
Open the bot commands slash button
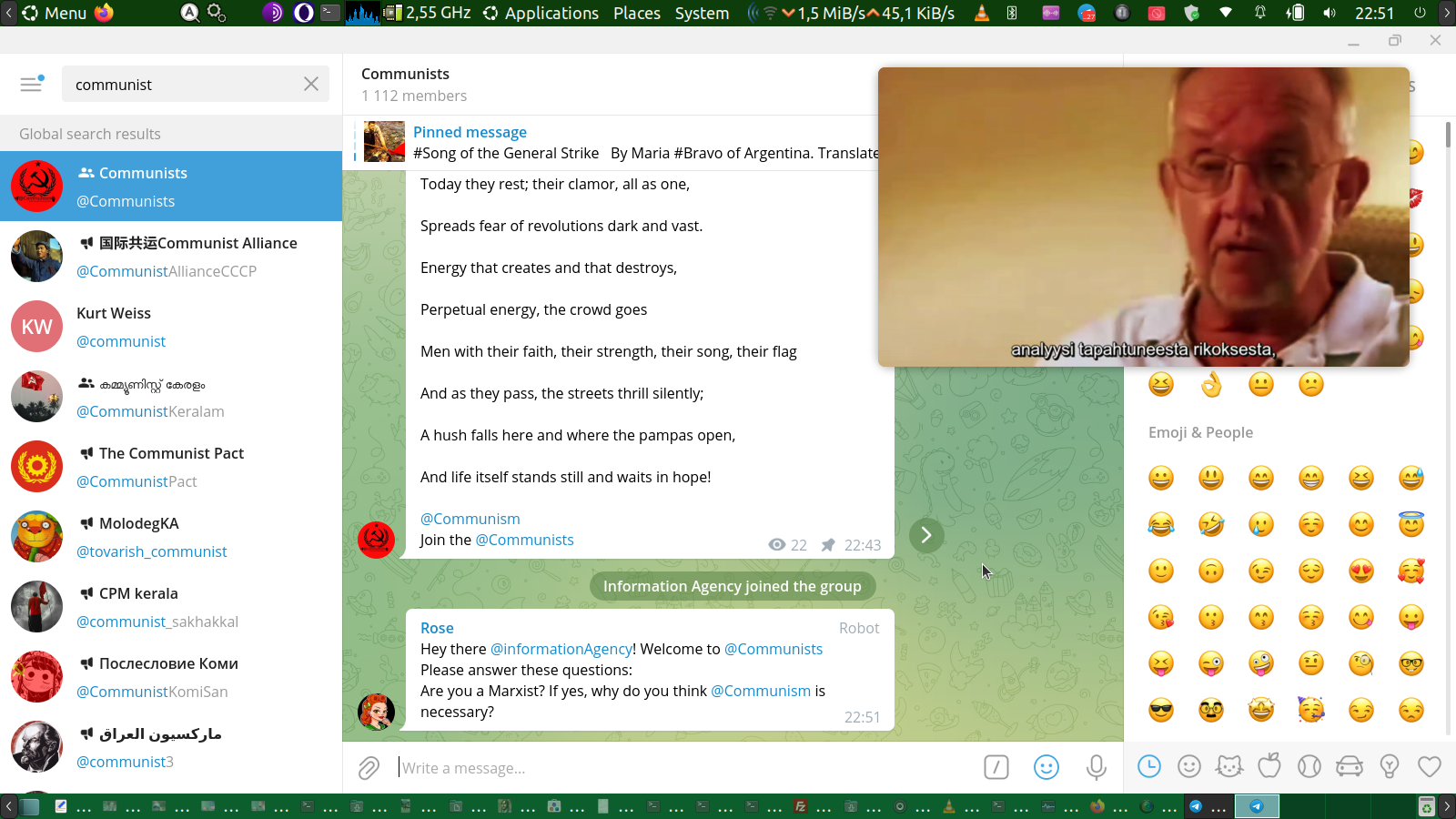tap(996, 768)
